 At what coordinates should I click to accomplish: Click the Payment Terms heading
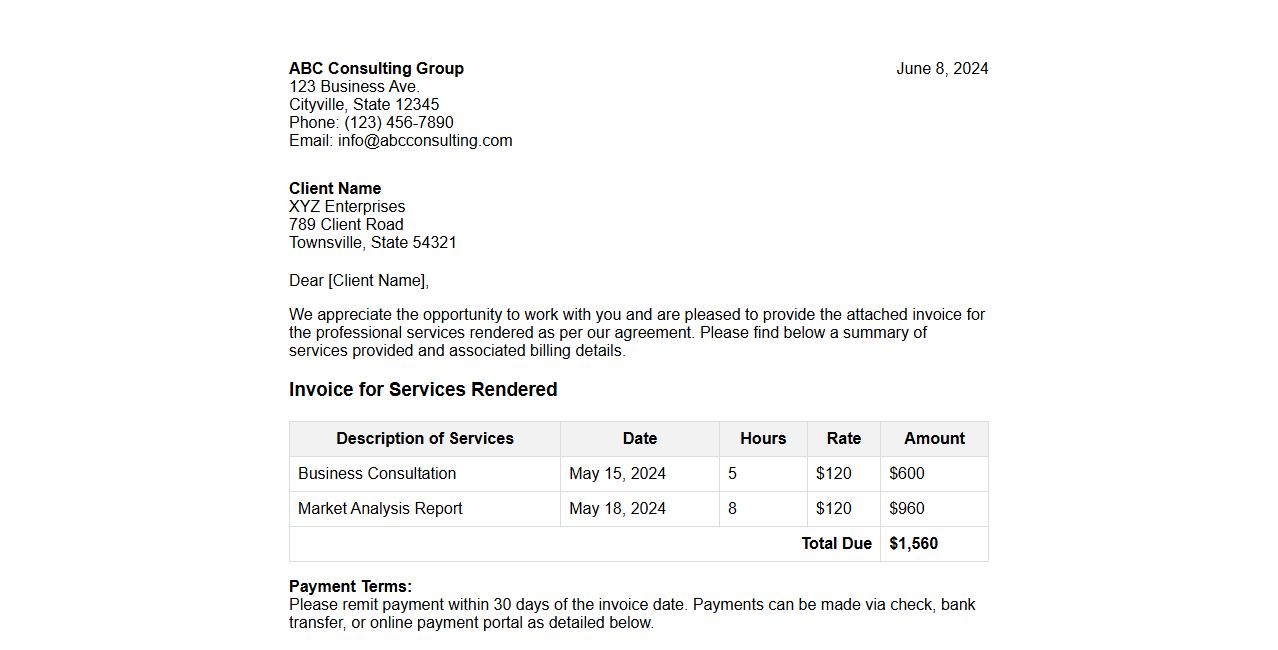350,587
